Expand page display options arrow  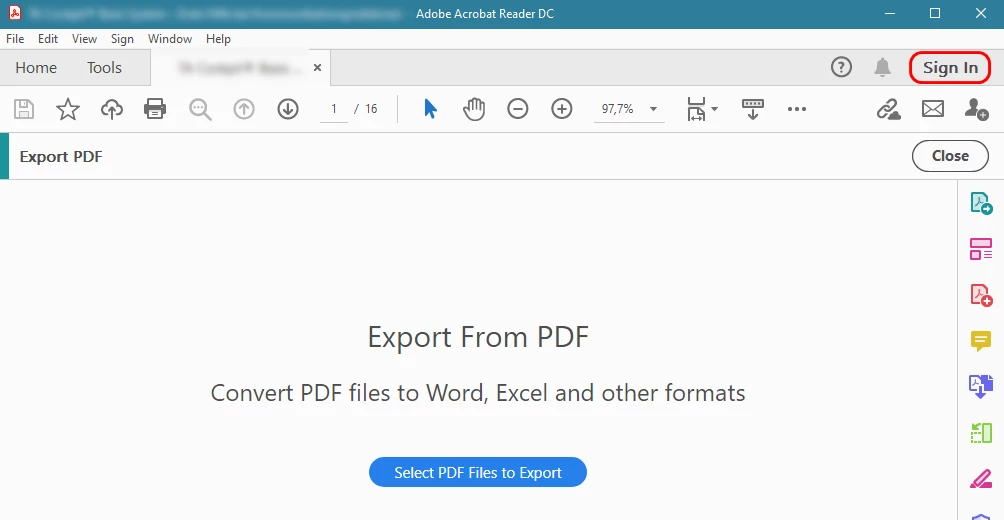pos(715,109)
